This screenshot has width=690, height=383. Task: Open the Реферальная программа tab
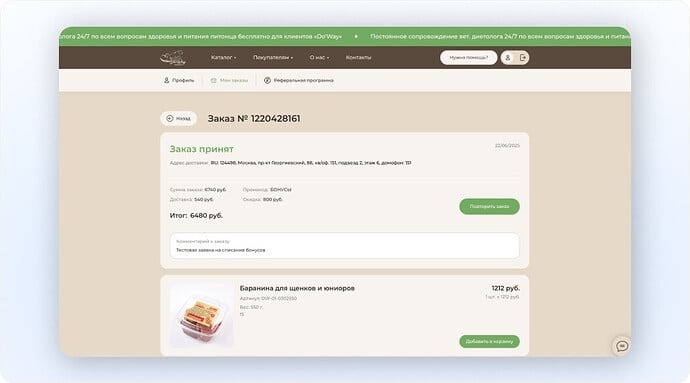(x=298, y=81)
